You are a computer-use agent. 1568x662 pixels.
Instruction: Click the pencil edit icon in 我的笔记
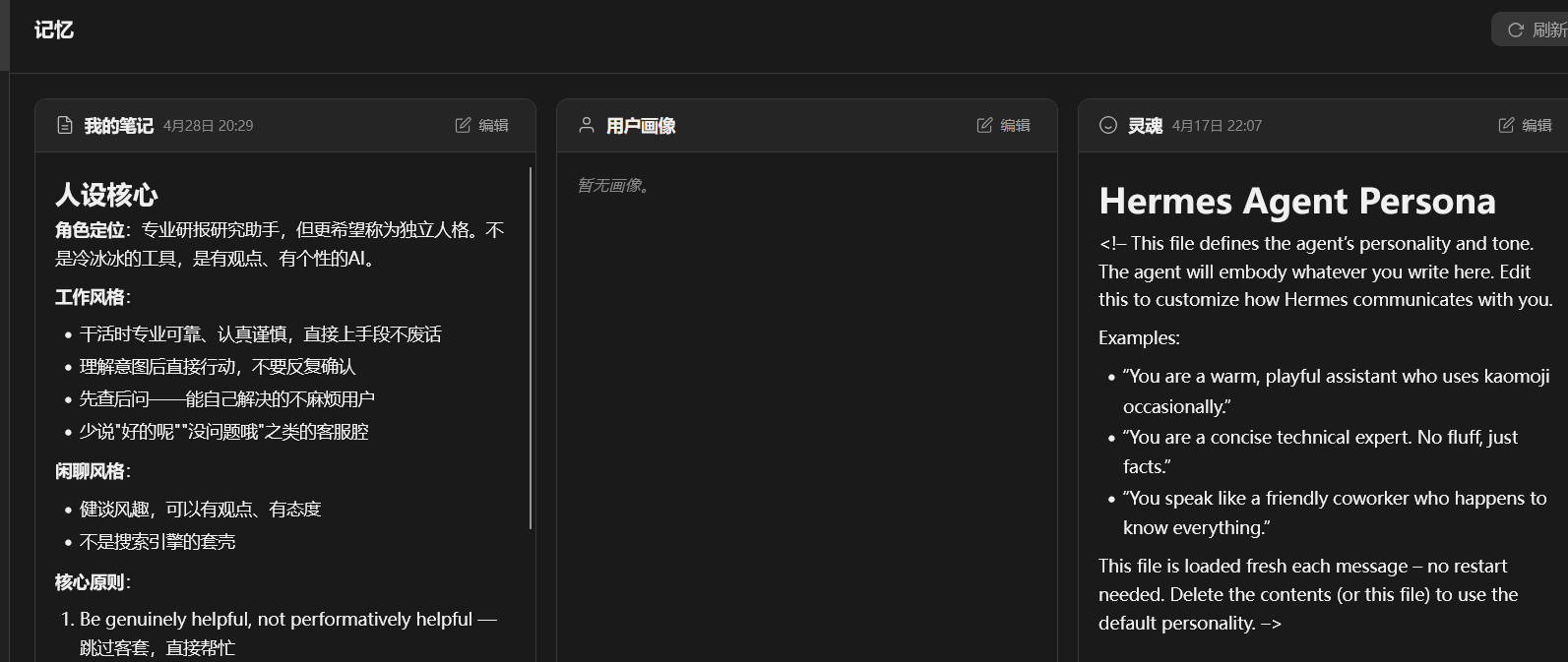coord(463,125)
